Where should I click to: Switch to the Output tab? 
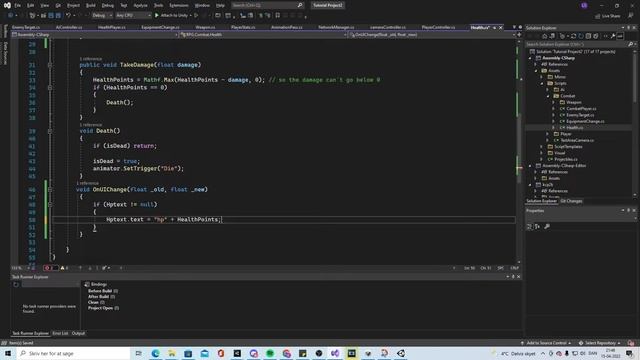click(x=78, y=333)
